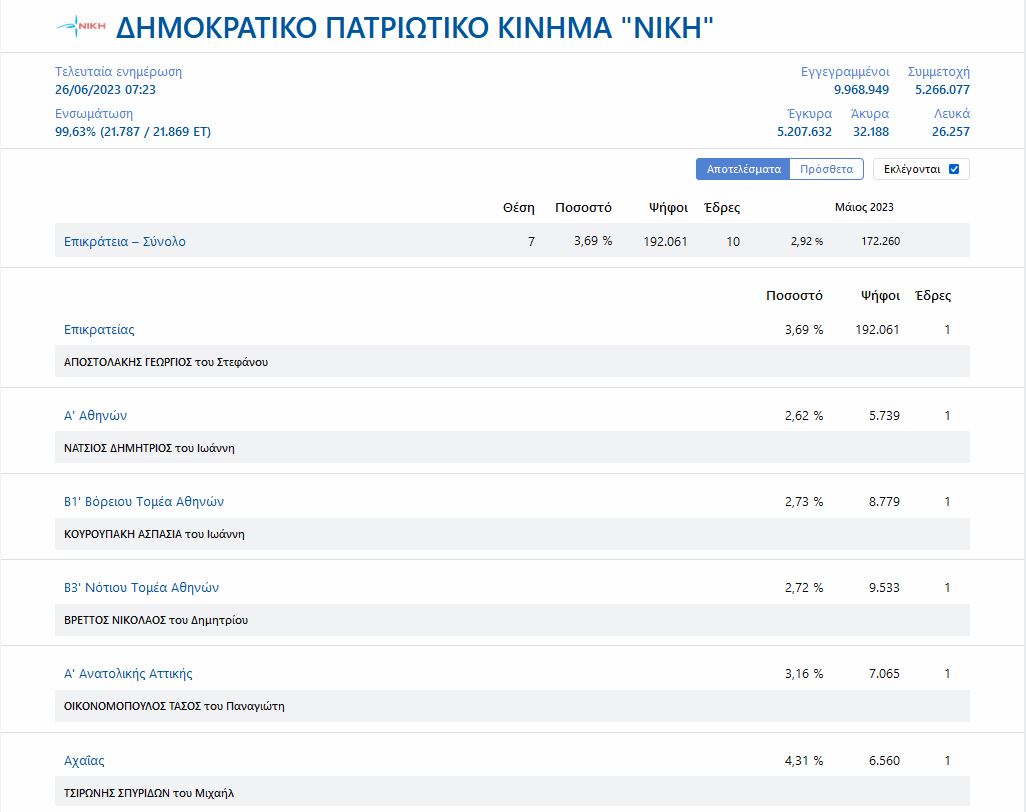Open the Επικράτεια – Σύνολο link

[x=125, y=241]
